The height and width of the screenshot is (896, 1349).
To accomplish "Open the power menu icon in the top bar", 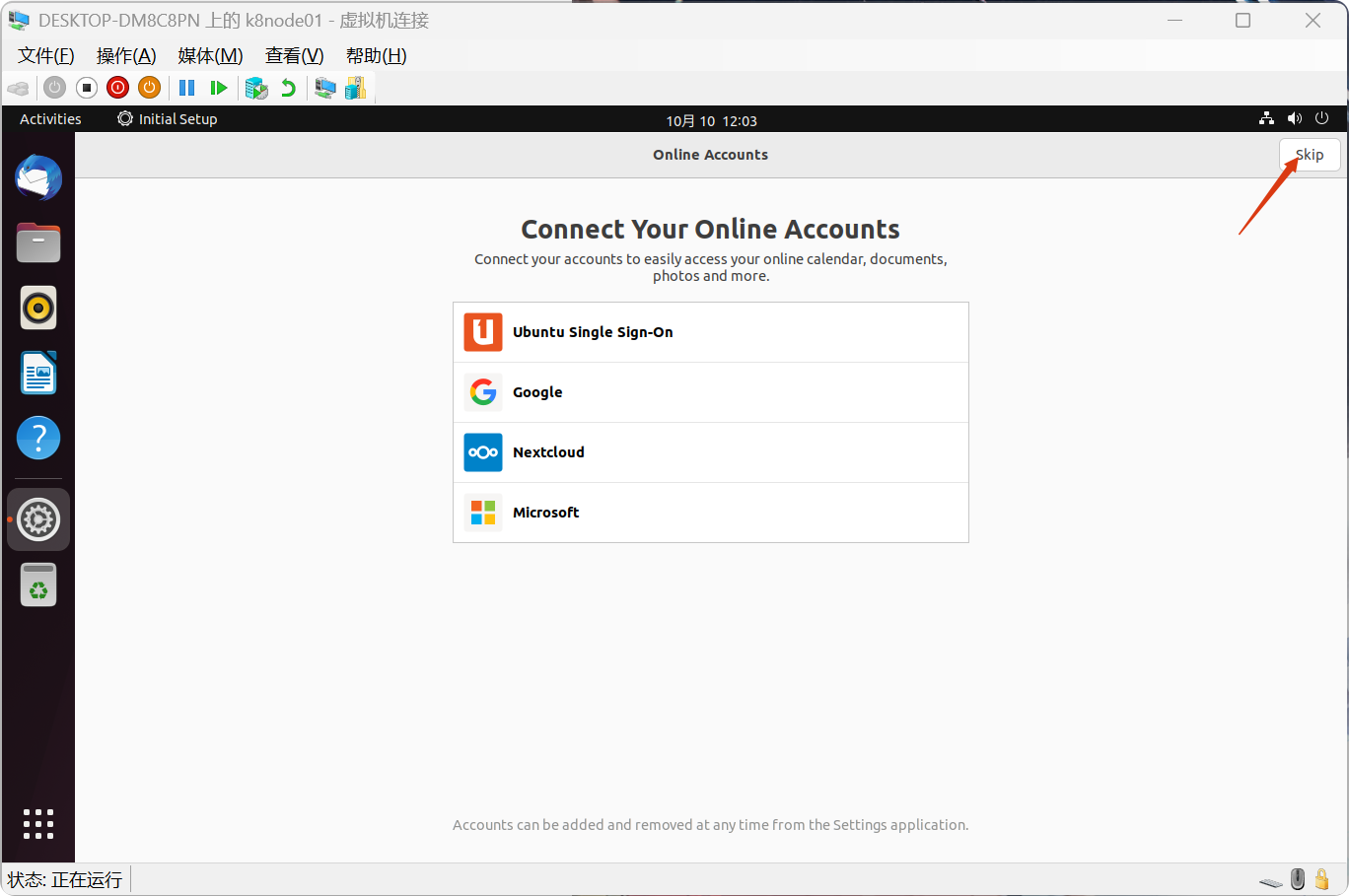I will tap(1322, 118).
